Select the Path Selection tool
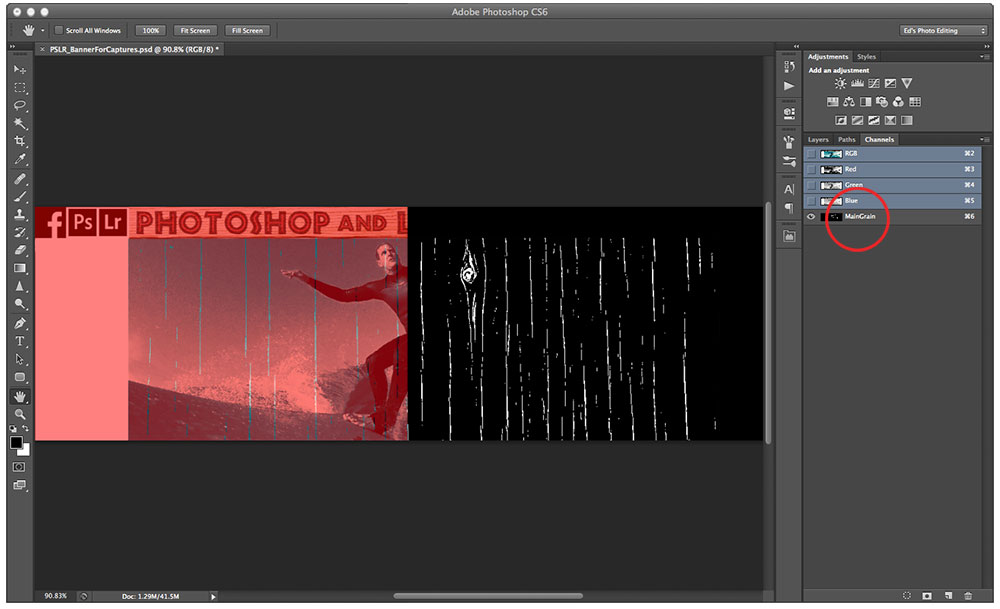 [x=20, y=359]
